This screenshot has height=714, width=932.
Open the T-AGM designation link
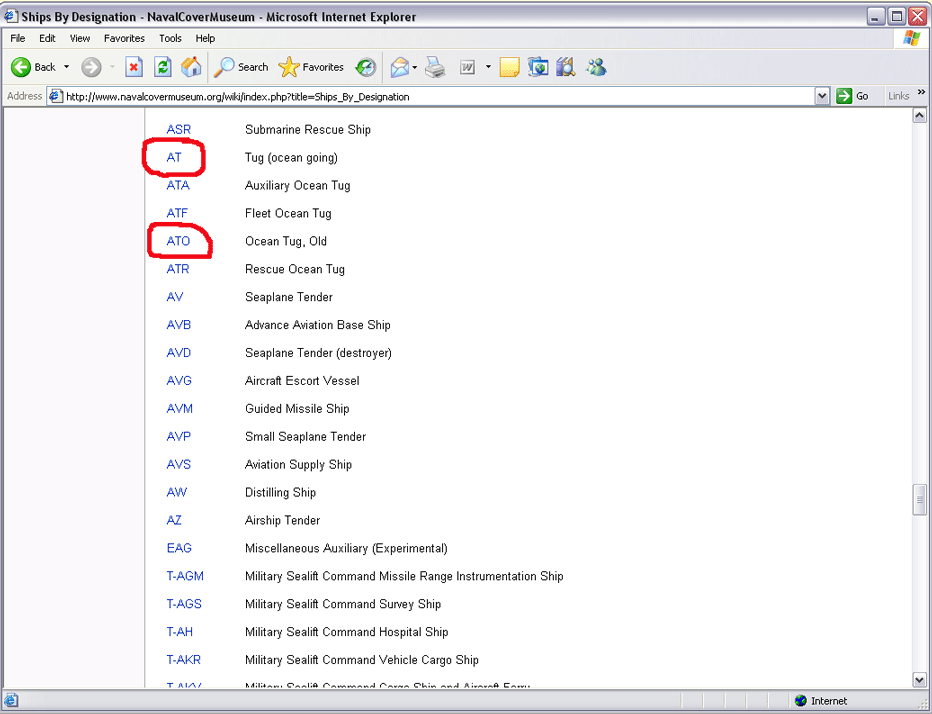[185, 576]
